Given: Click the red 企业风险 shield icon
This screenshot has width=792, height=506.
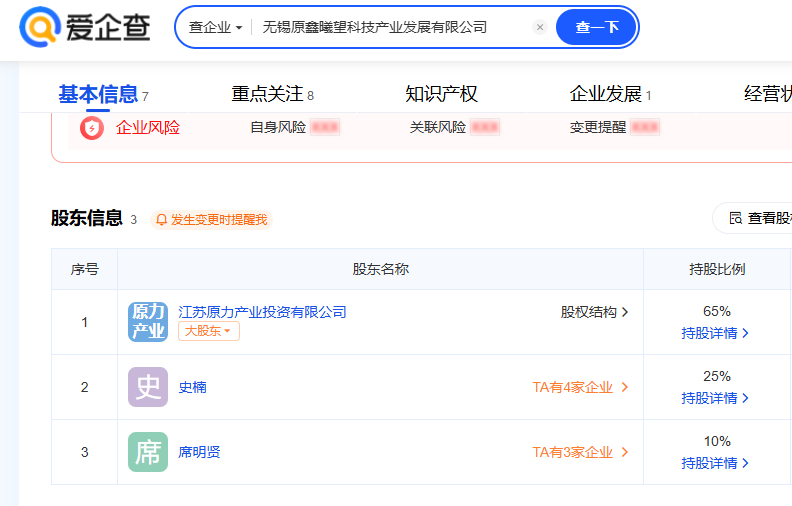Looking at the screenshot, I should [92, 128].
